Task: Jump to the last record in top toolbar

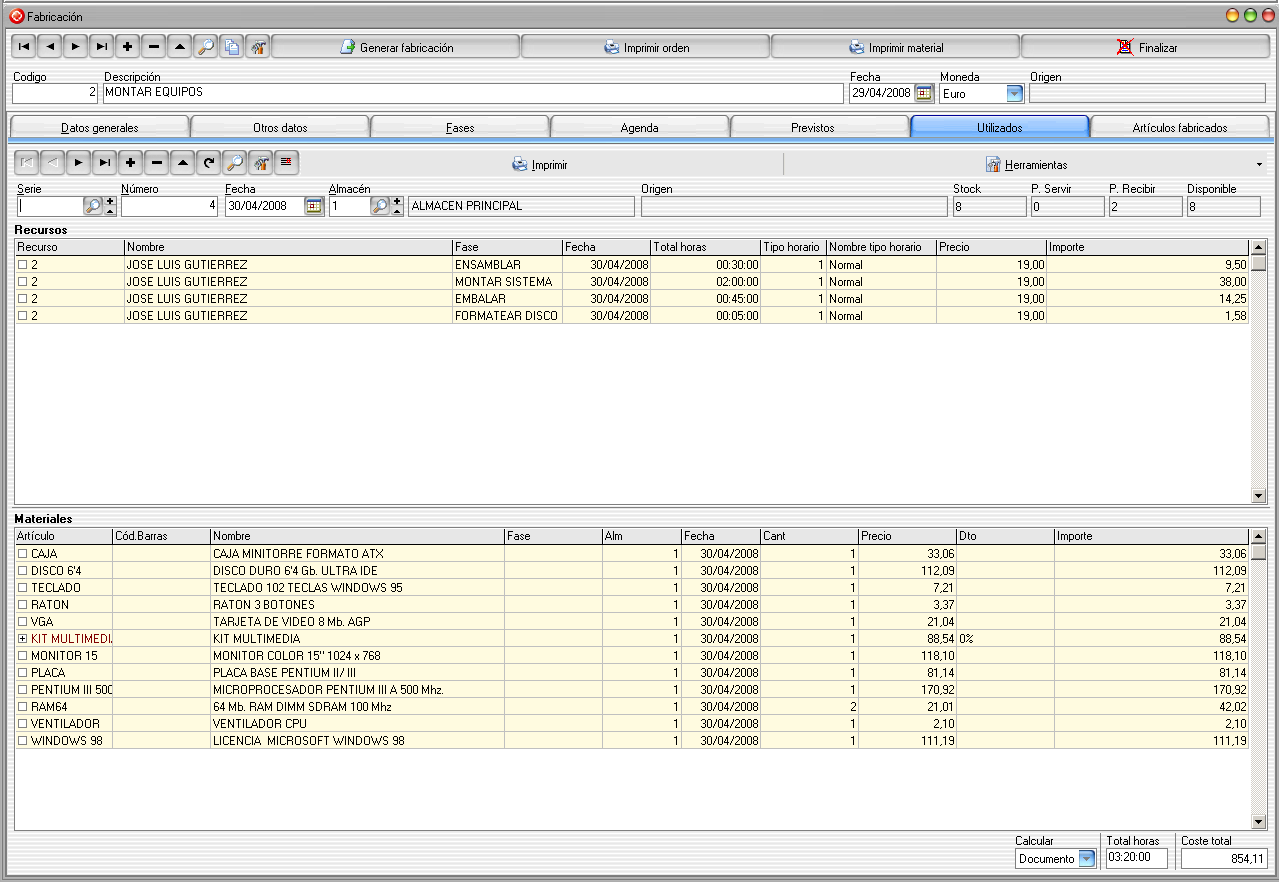Action: tap(102, 47)
